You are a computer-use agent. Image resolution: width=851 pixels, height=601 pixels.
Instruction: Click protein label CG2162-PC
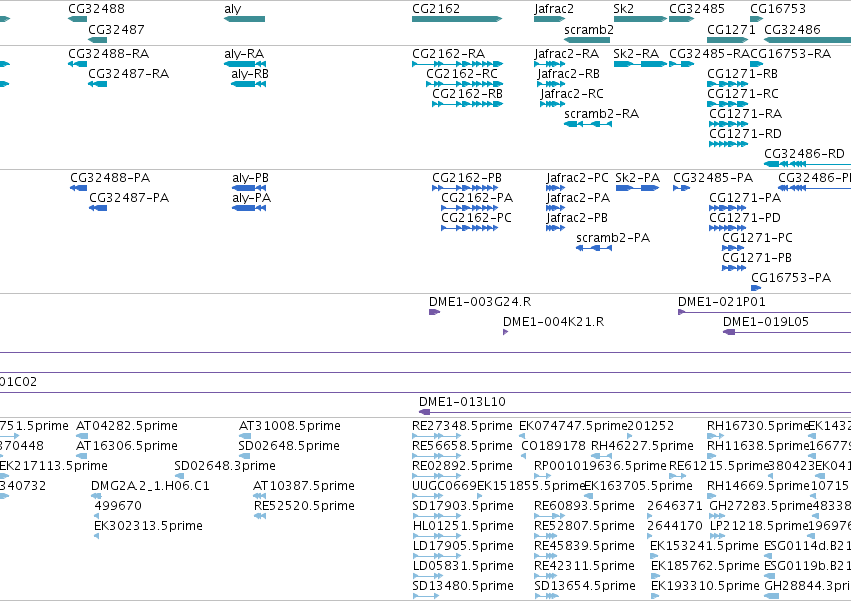point(477,218)
